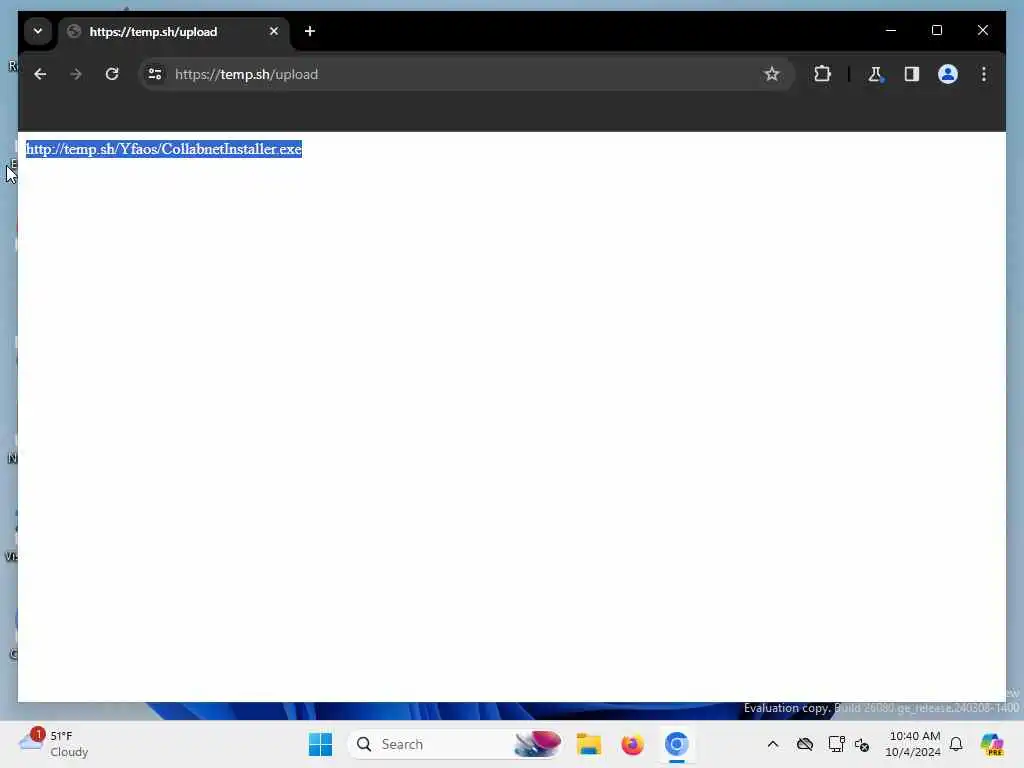Open the weather widget showing 51°F
Screen dimensions: 1024x768
[x=54, y=744]
